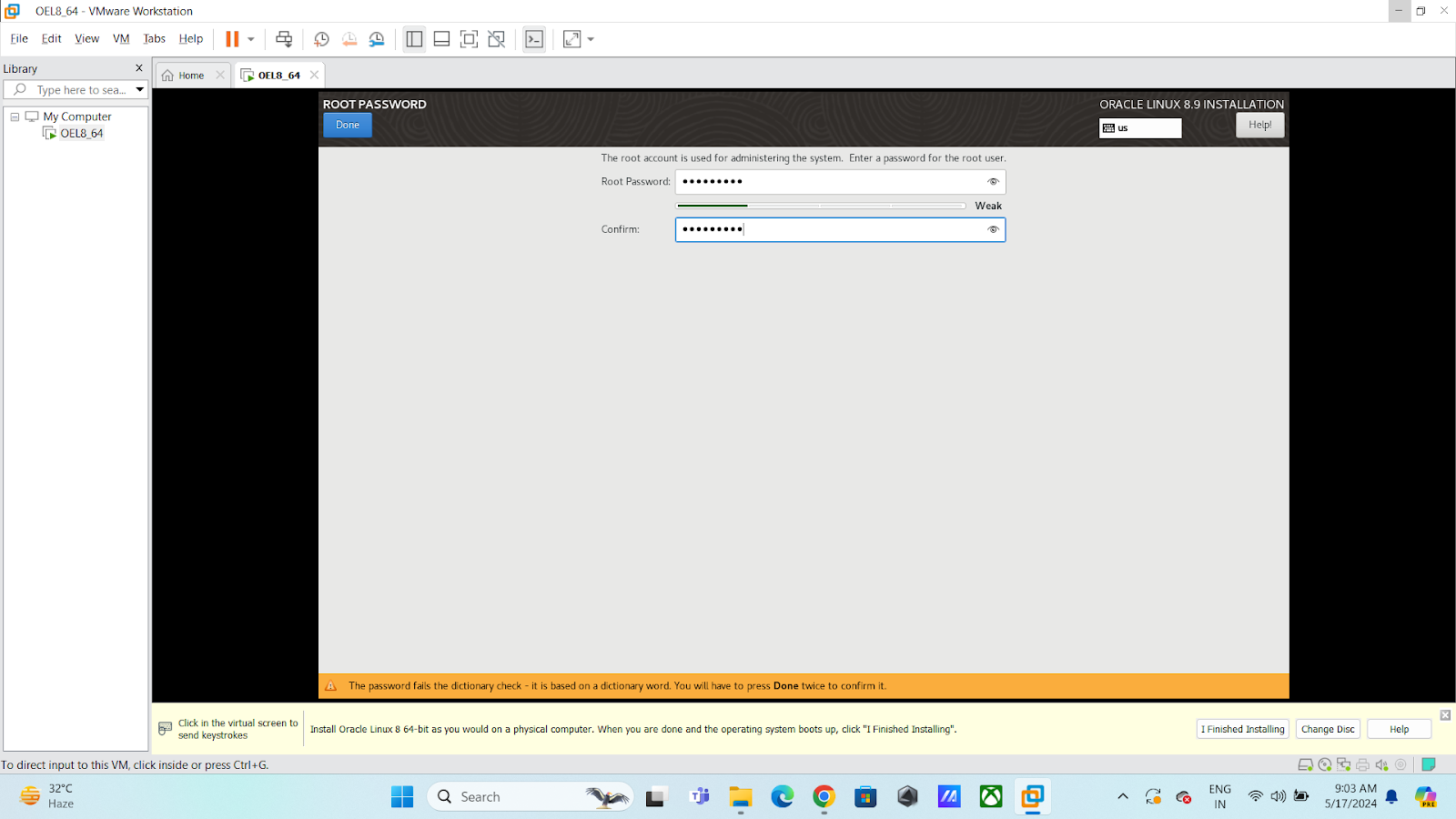Click the password strength bar
The width and height of the screenshot is (1456, 819).
tap(821, 206)
